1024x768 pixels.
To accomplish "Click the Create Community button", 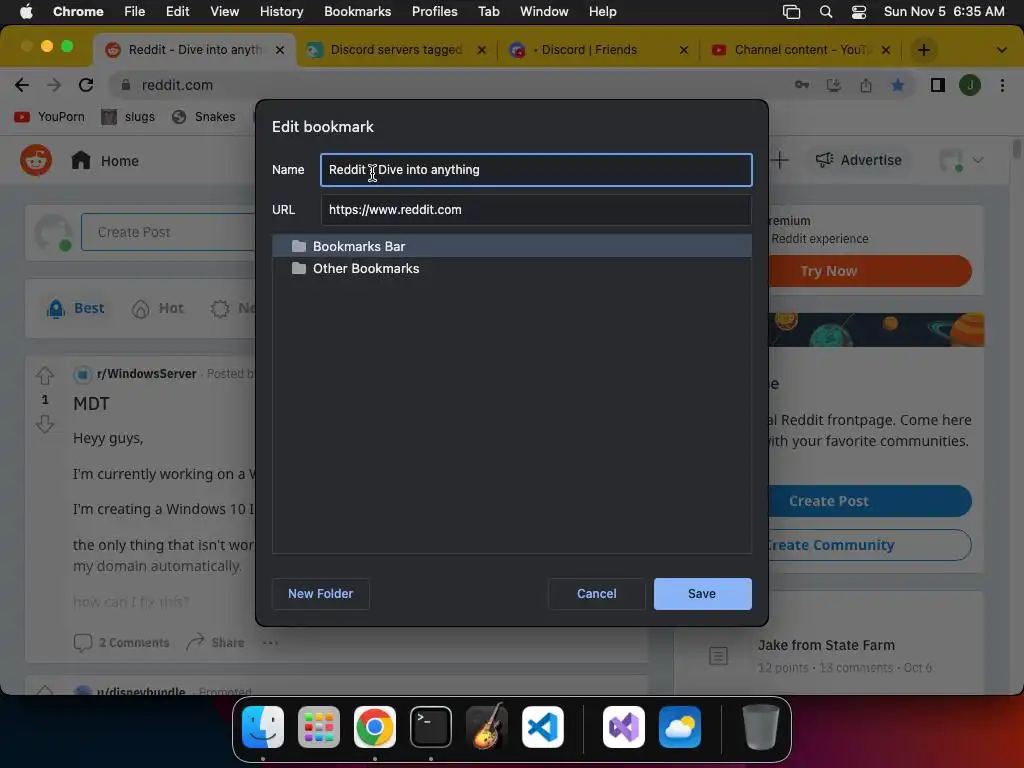I will pos(871,545).
